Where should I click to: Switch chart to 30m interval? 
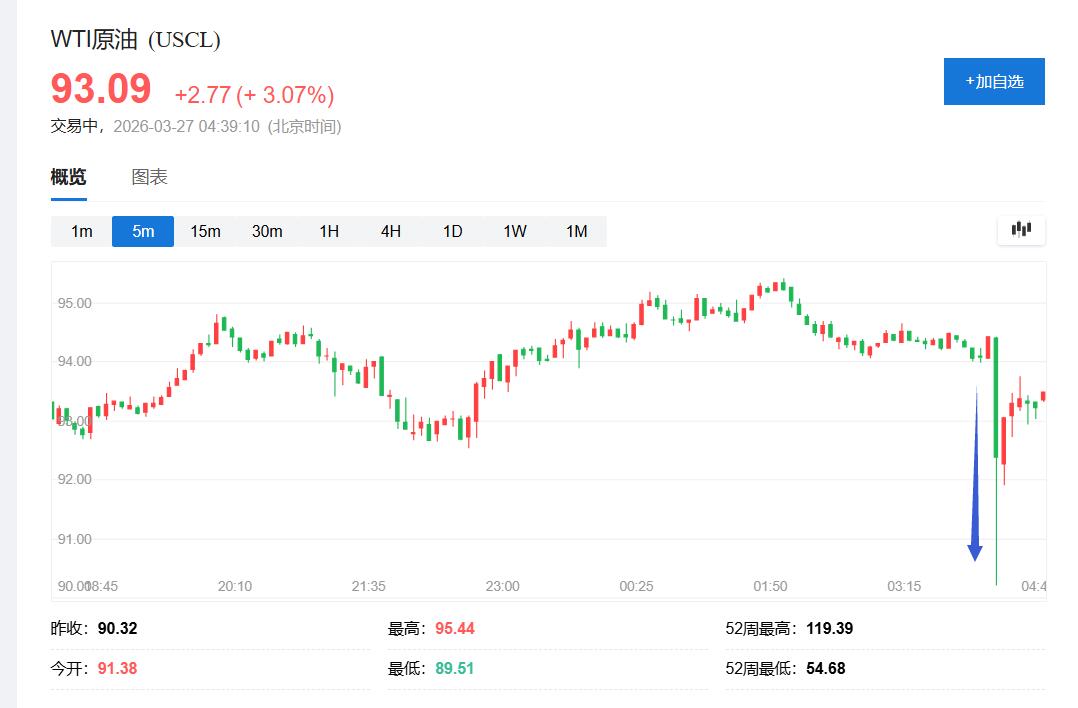click(267, 231)
